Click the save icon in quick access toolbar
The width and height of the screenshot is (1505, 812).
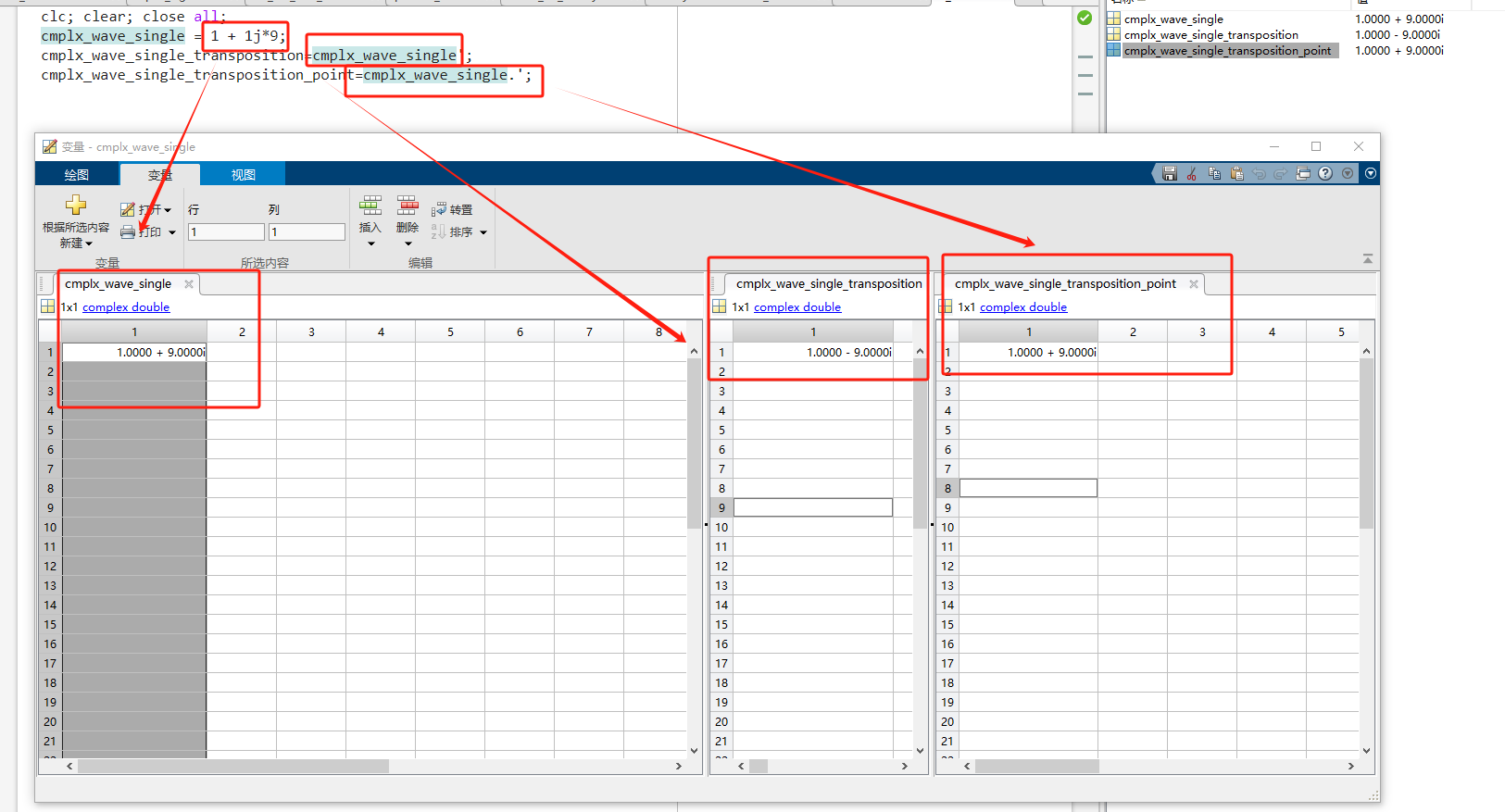tap(1170, 173)
